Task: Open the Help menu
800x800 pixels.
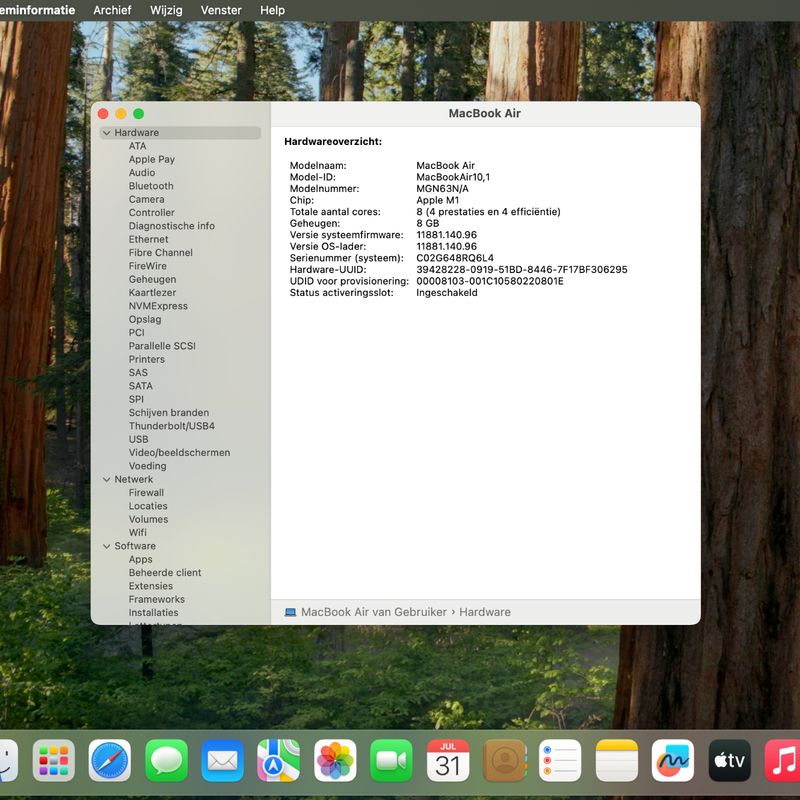Action: pyautogui.click(x=272, y=10)
